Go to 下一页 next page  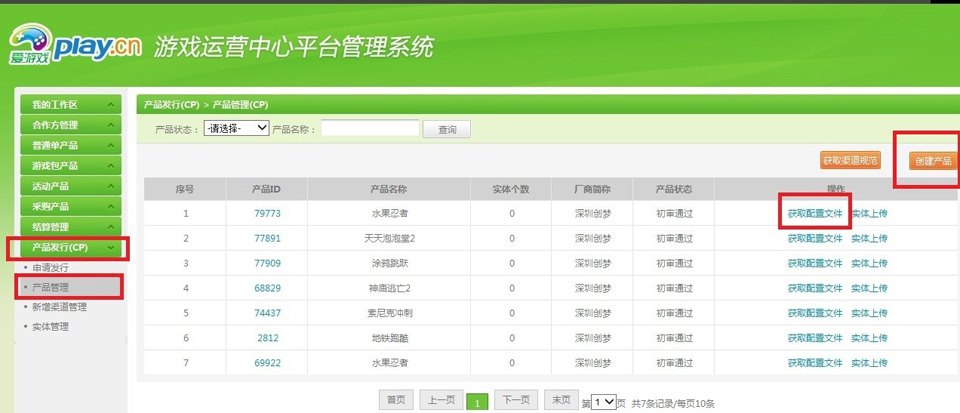coord(516,400)
